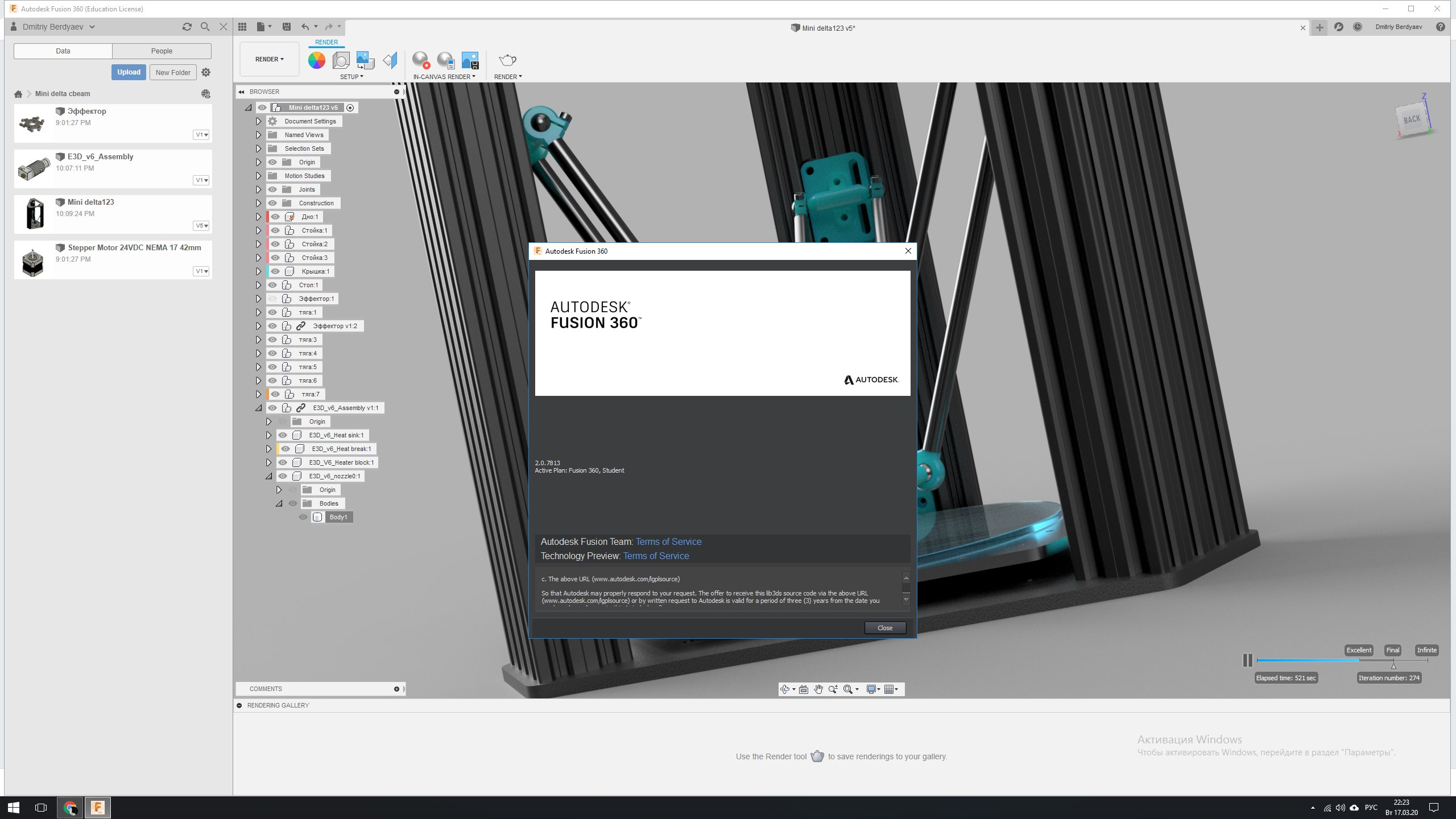Switch to the People tab
This screenshot has height=819, width=1456.
(x=162, y=51)
